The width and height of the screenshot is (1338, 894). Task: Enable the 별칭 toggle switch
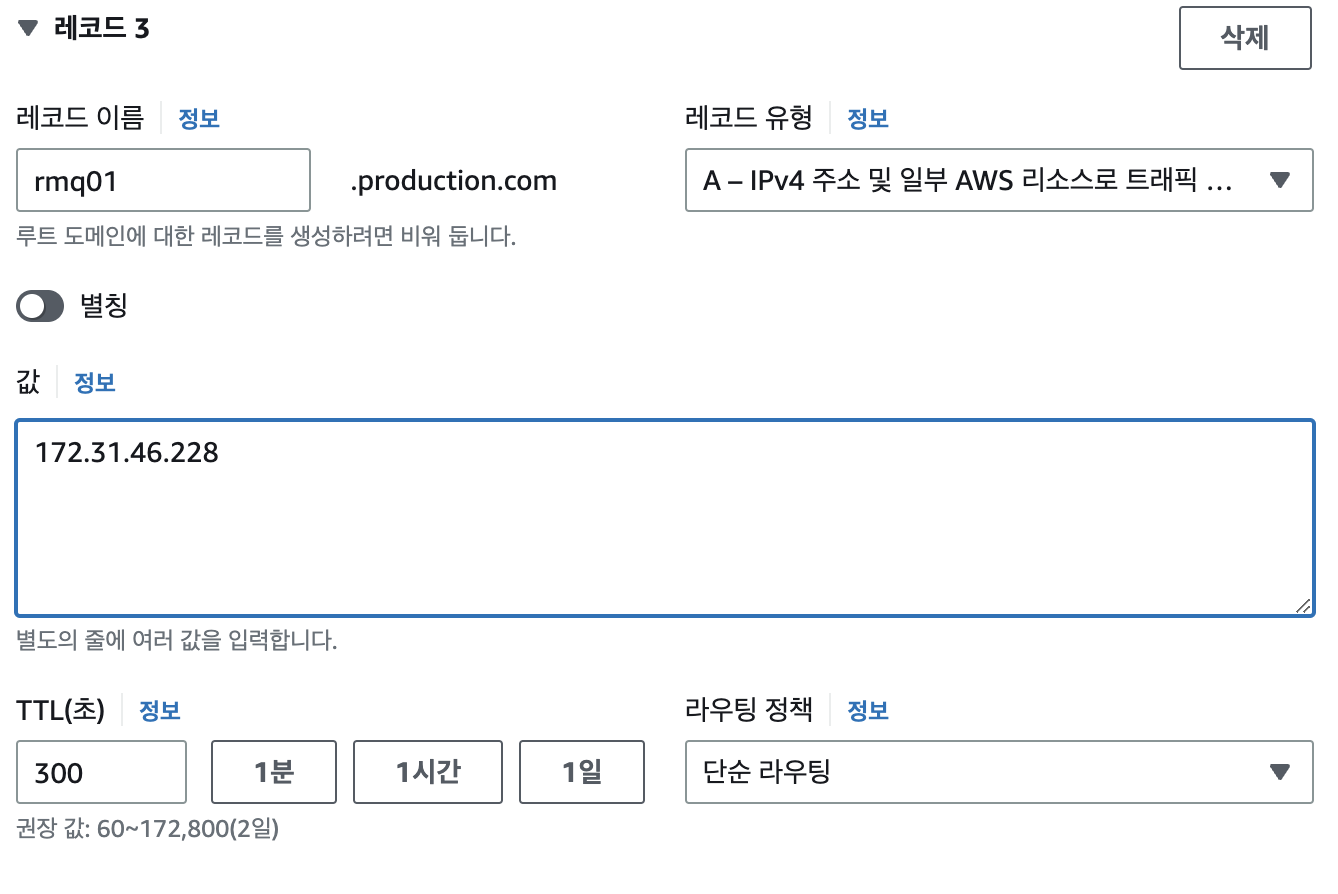click(x=40, y=306)
